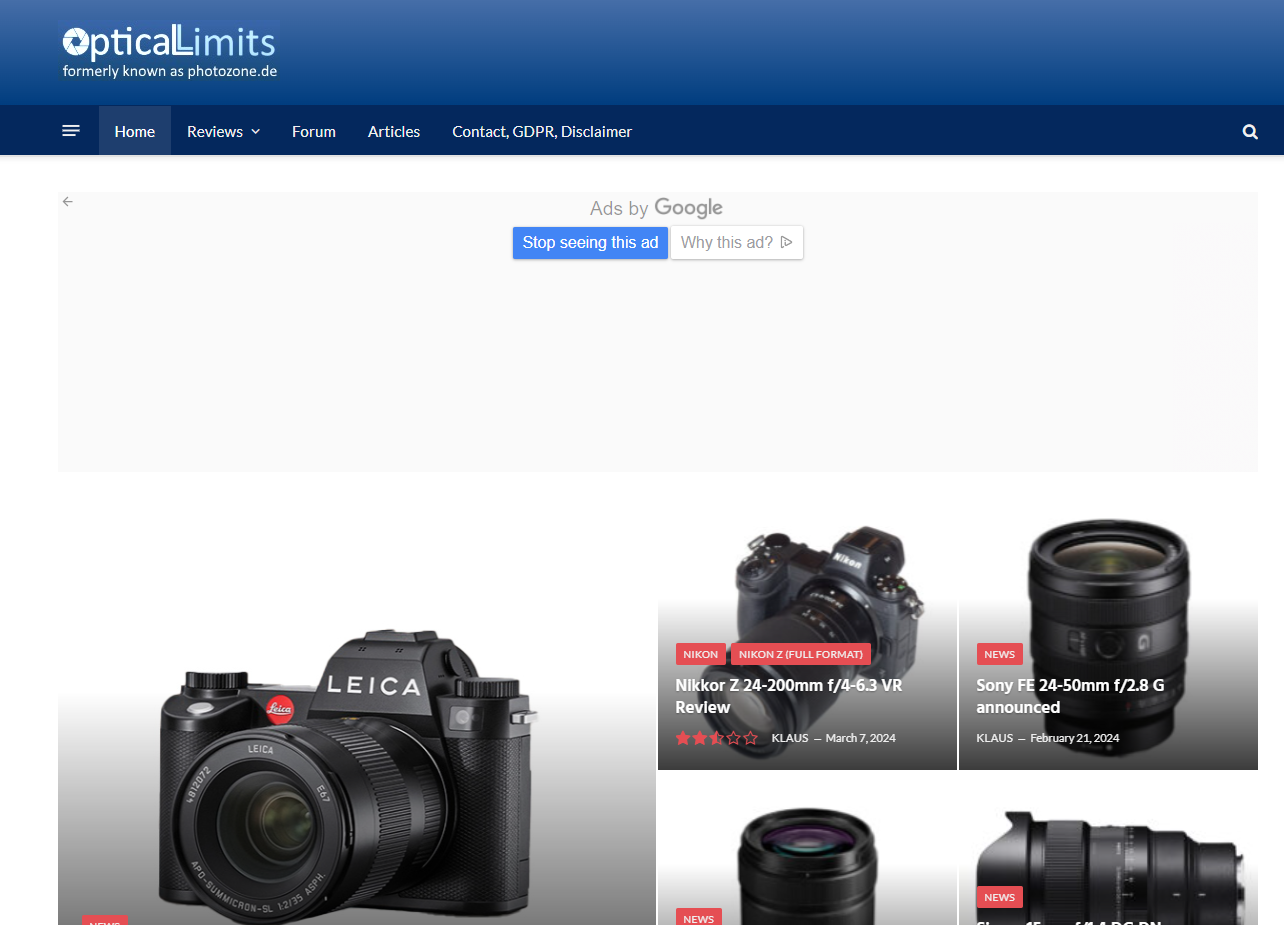The width and height of the screenshot is (1284, 925).
Task: Open the hamburger menu icon
Action: click(71, 131)
